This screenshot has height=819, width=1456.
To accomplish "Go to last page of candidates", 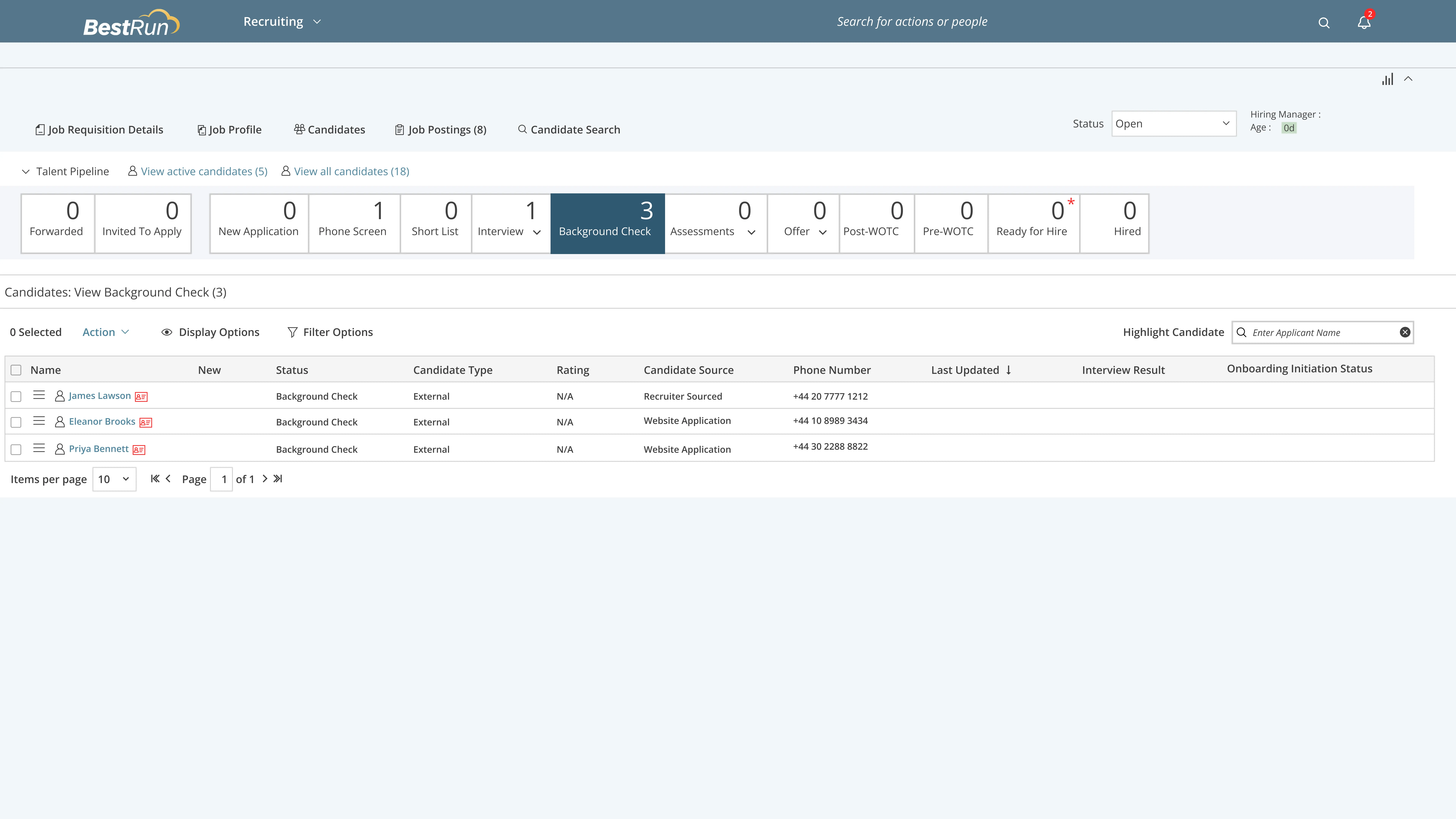I will tap(278, 479).
